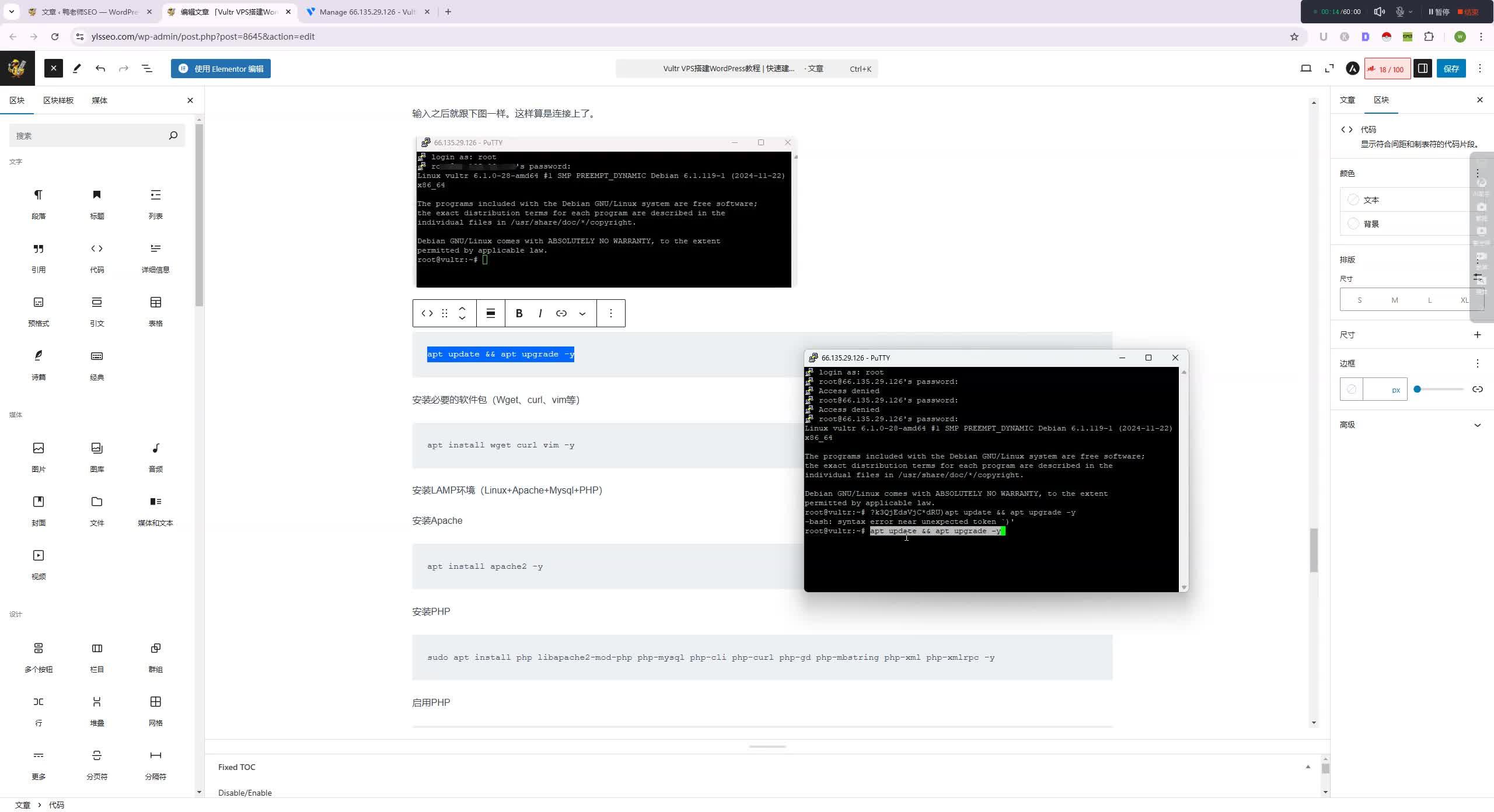This screenshot has height=812, width=1494.
Task: Add link from block toolbar
Action: pos(561,313)
